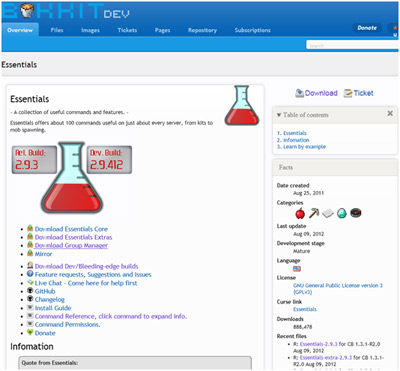Open Live Chat help link
Screen dimensions: 400x371
[x=86, y=283]
